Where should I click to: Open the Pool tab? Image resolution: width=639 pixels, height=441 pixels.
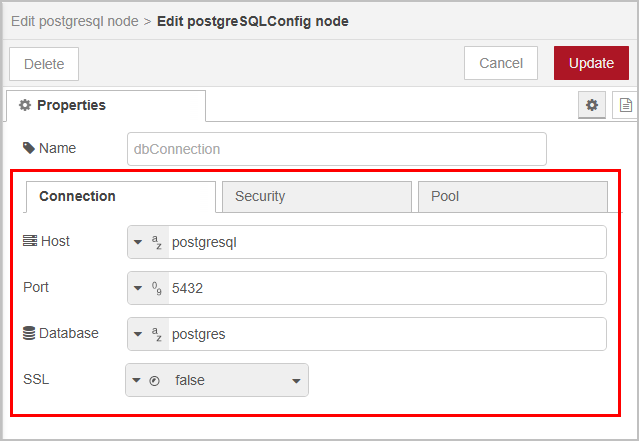pyautogui.click(x=512, y=196)
